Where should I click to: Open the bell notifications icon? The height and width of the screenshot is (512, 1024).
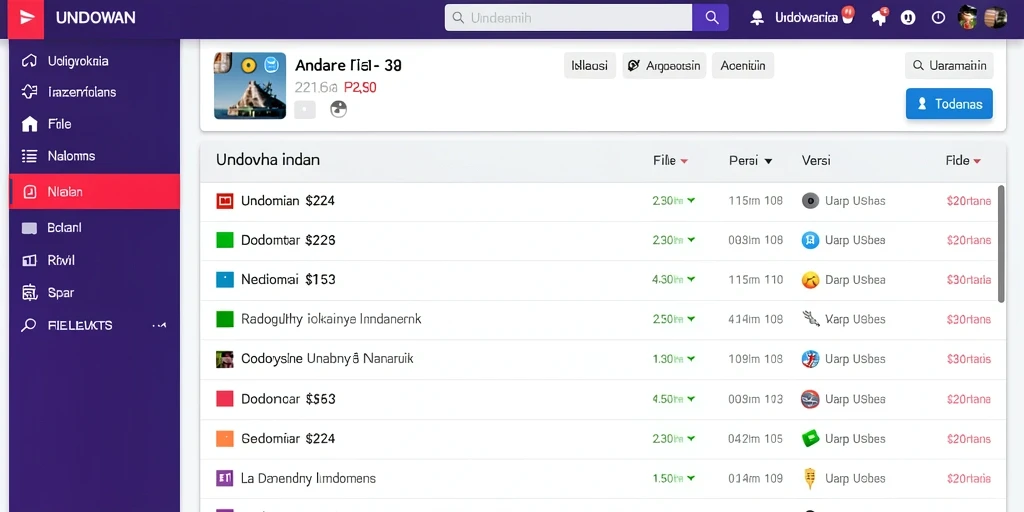[757, 18]
